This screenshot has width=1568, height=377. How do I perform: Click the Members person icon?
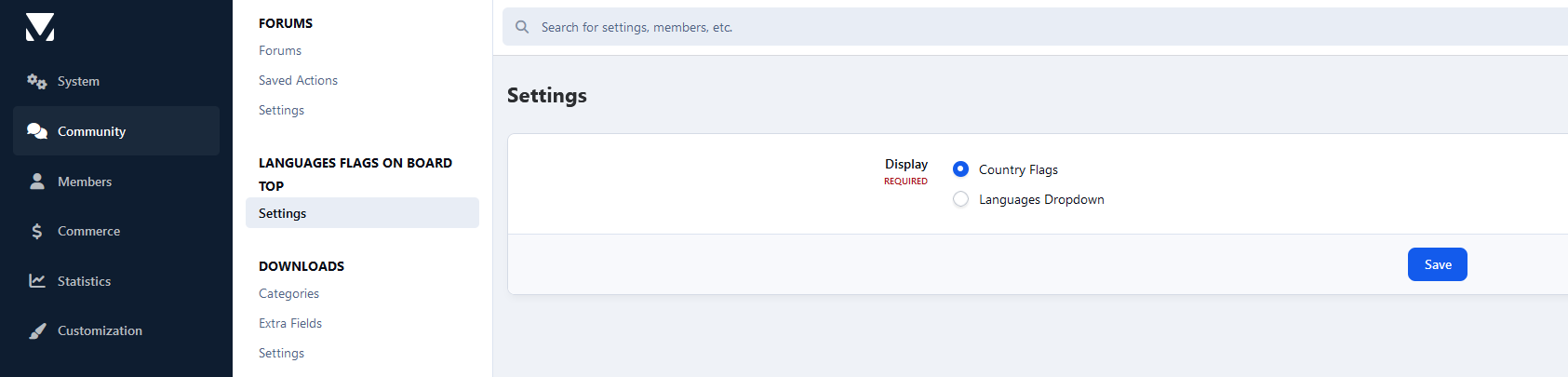(x=37, y=182)
